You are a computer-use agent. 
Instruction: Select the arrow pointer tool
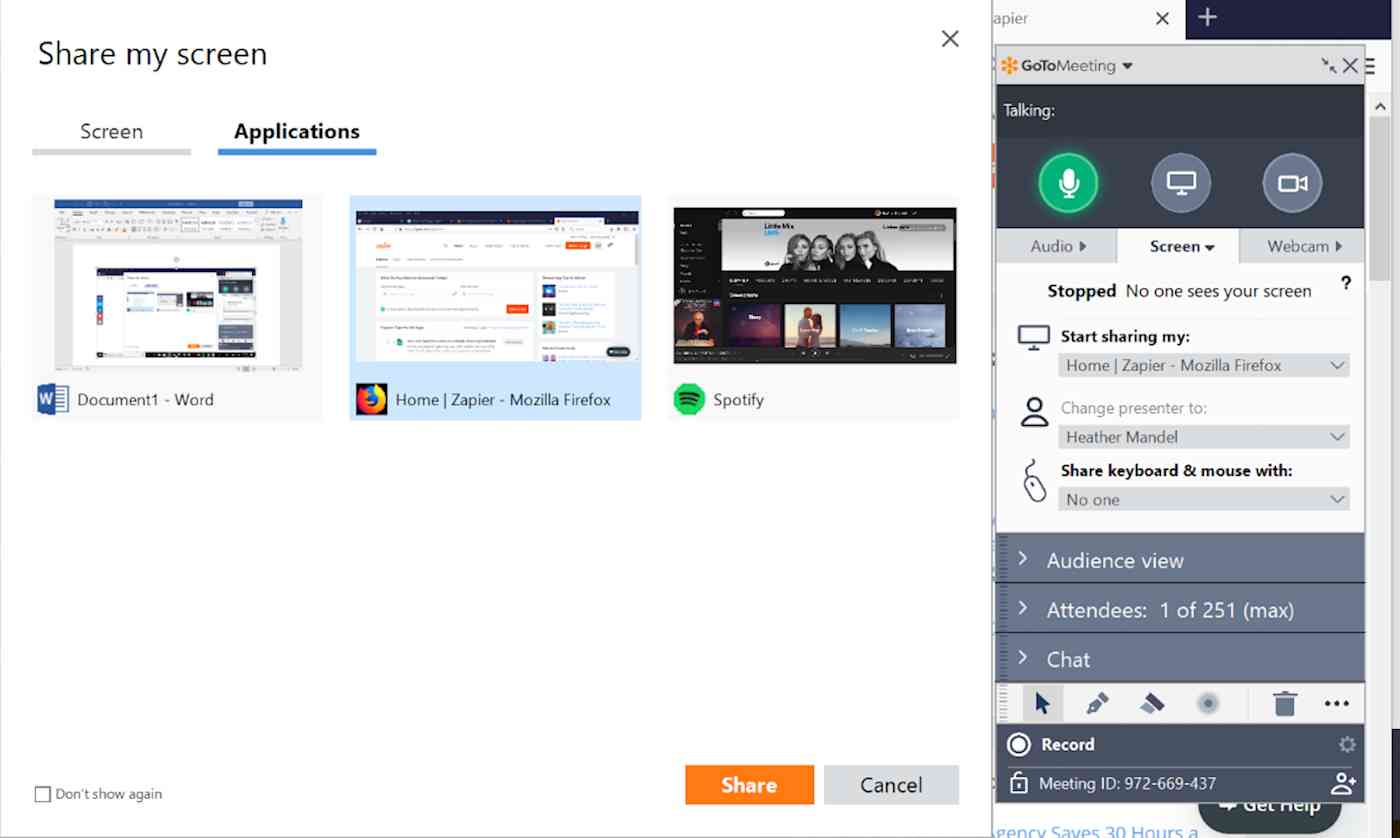click(1041, 703)
